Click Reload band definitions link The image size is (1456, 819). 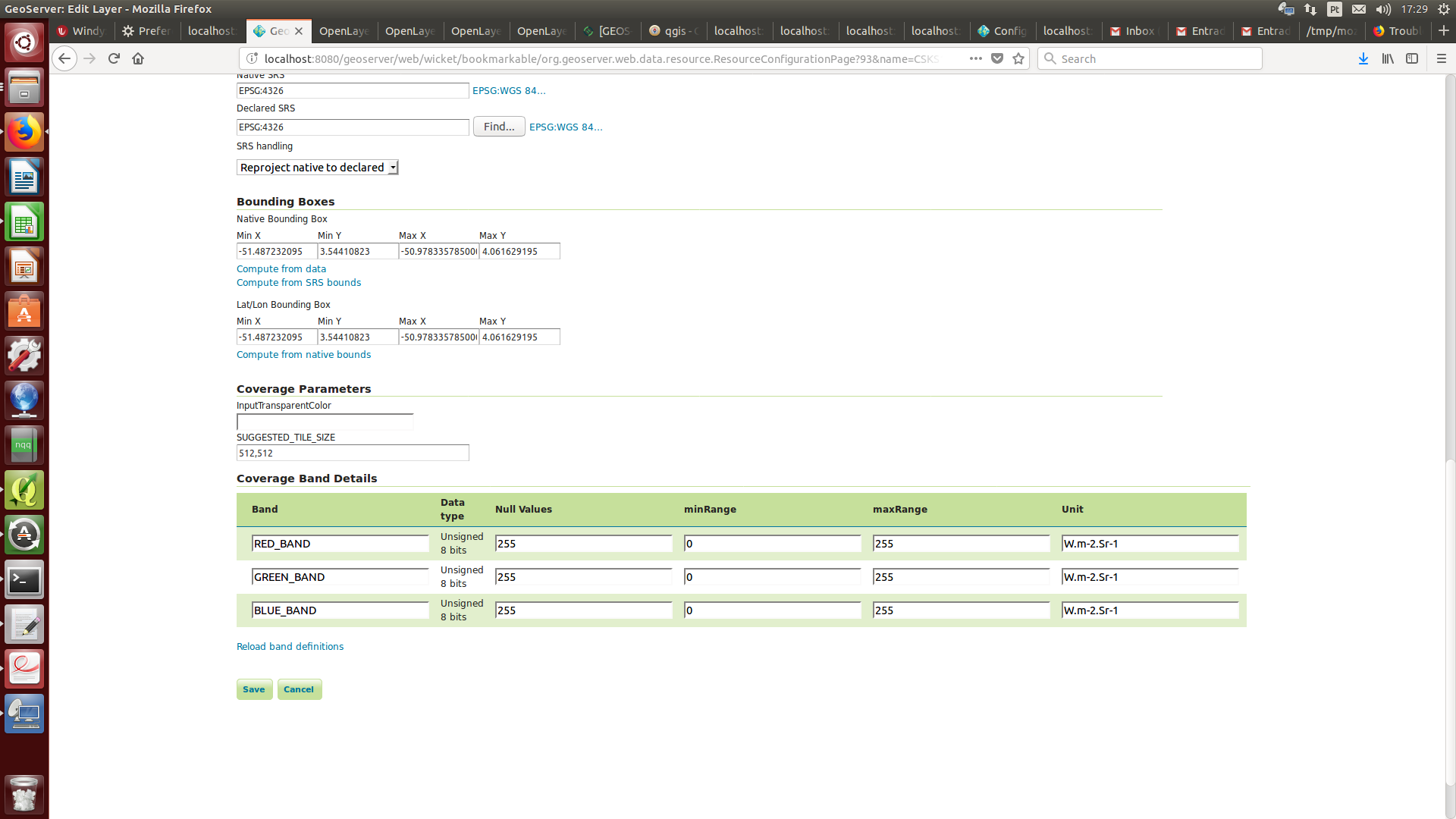(x=290, y=647)
